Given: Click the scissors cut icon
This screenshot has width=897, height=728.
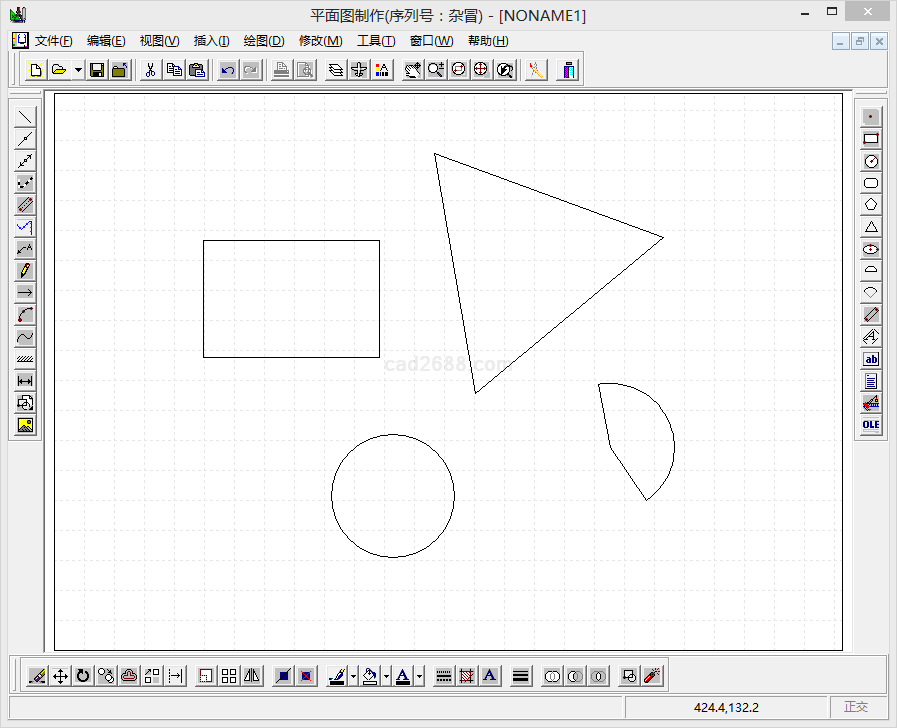Looking at the screenshot, I should coord(150,70).
